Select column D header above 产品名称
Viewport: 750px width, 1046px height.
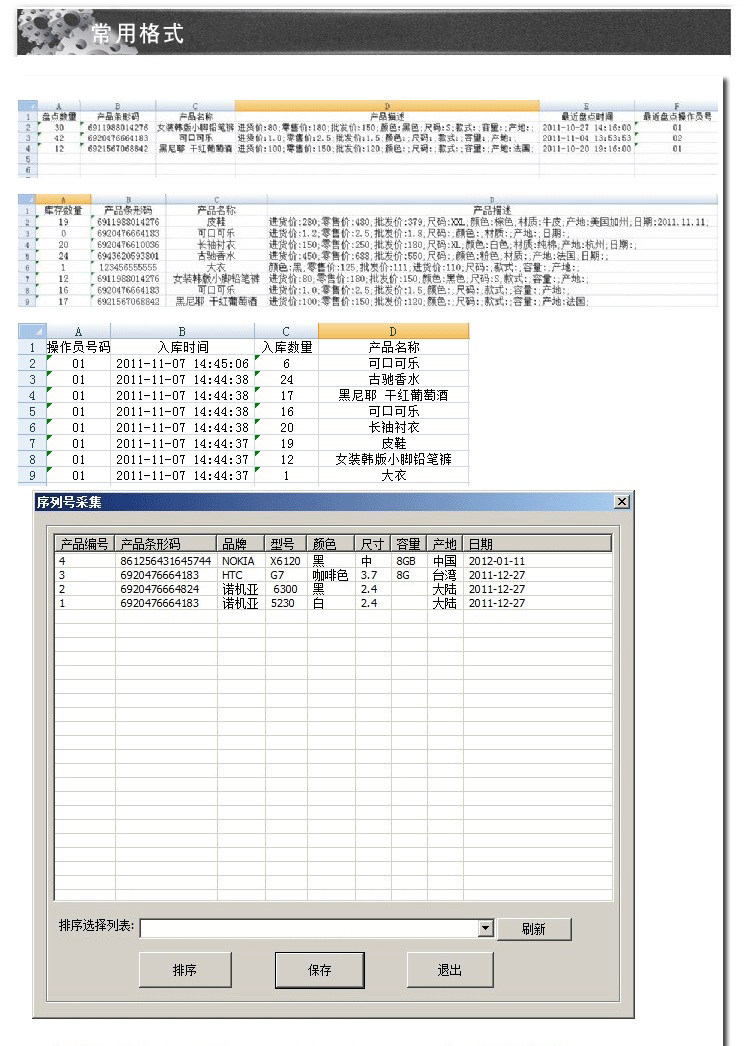coord(394,331)
